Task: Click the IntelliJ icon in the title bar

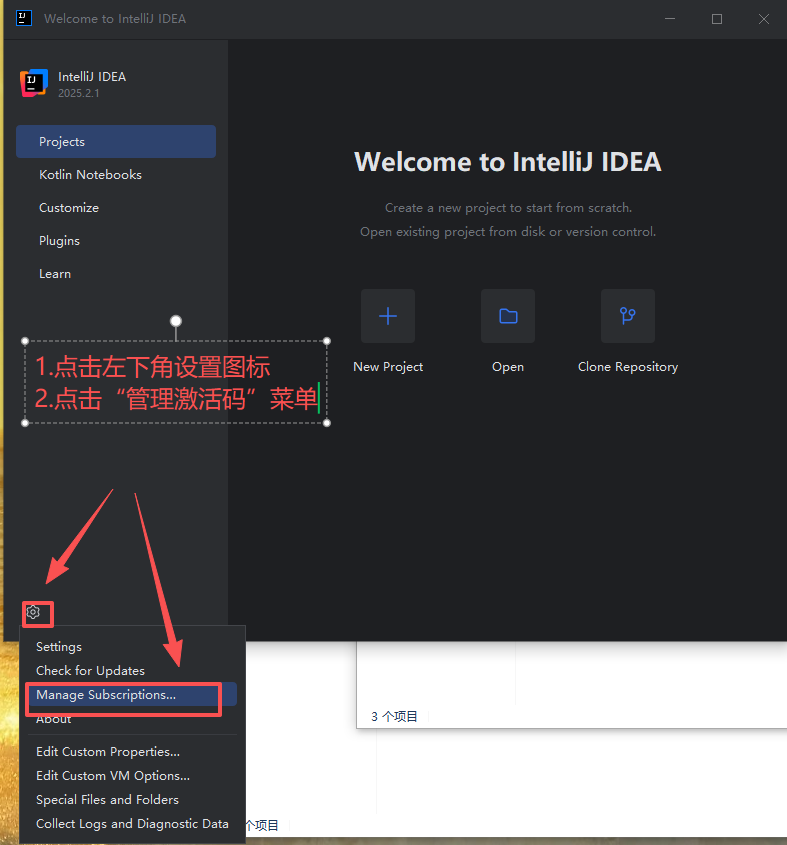Action: tap(24, 18)
